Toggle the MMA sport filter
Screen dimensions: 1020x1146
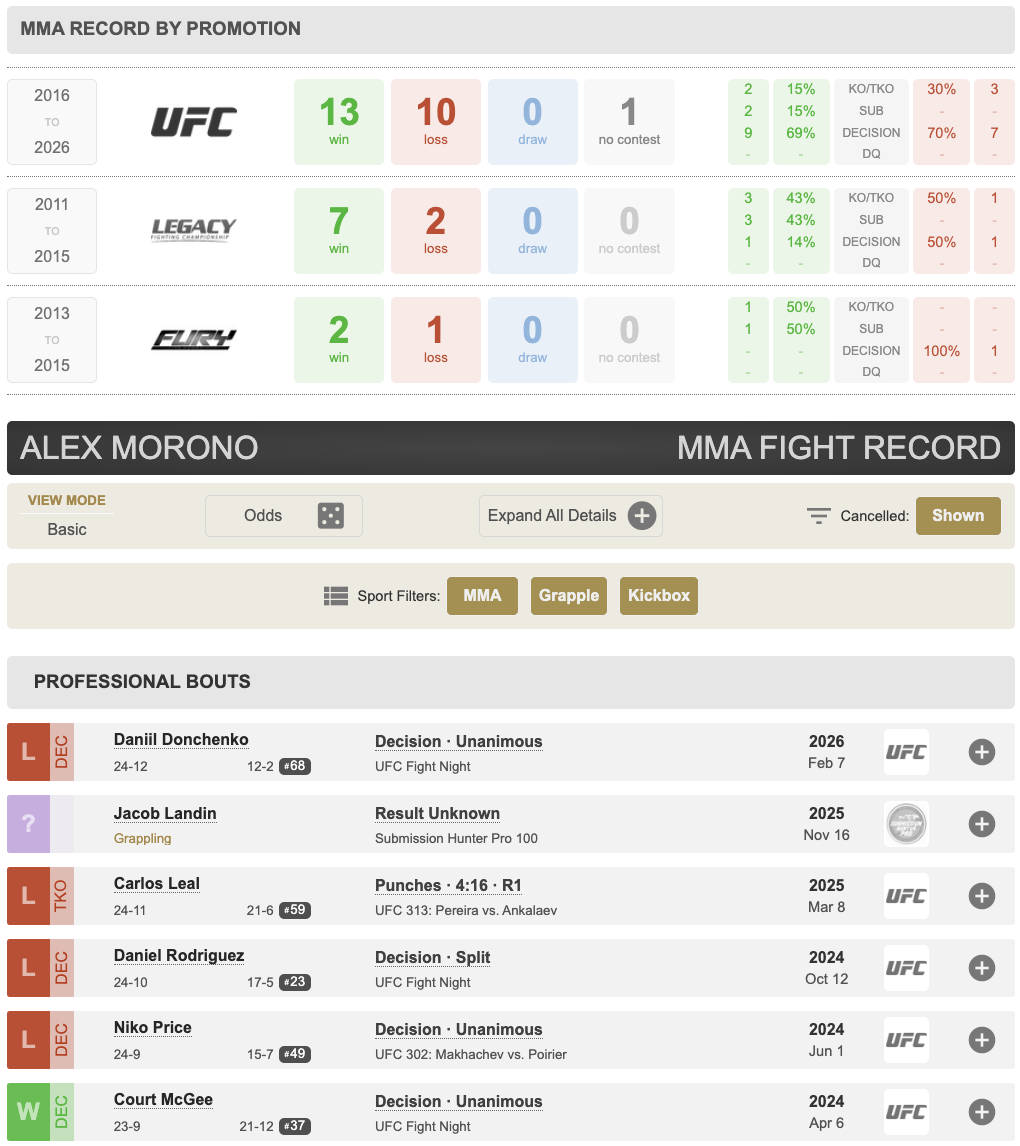point(482,596)
